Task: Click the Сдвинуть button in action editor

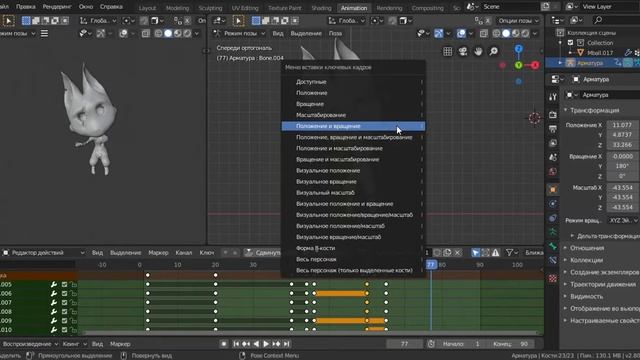Action: coord(263,253)
